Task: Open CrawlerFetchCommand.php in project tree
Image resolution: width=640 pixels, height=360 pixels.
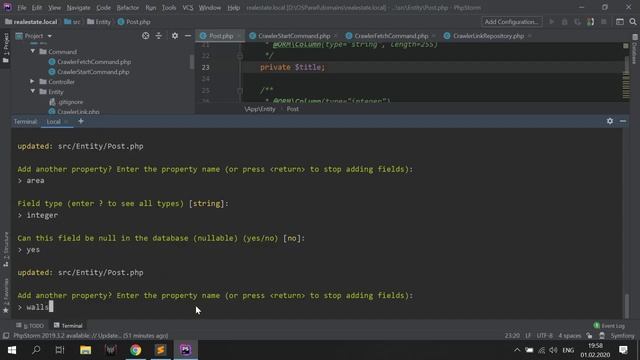Action: click(90, 62)
